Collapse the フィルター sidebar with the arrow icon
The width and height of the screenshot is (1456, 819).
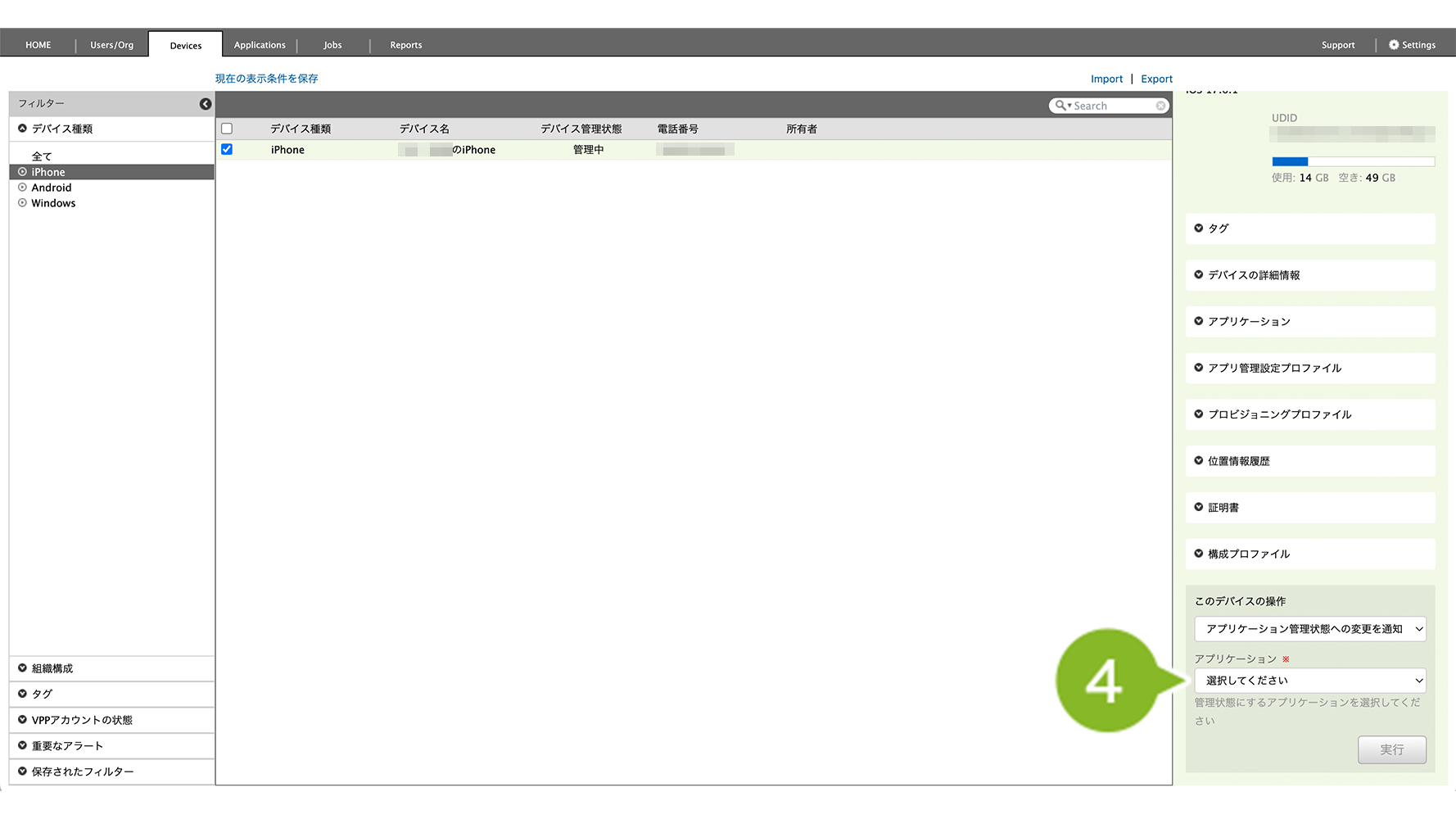(206, 104)
